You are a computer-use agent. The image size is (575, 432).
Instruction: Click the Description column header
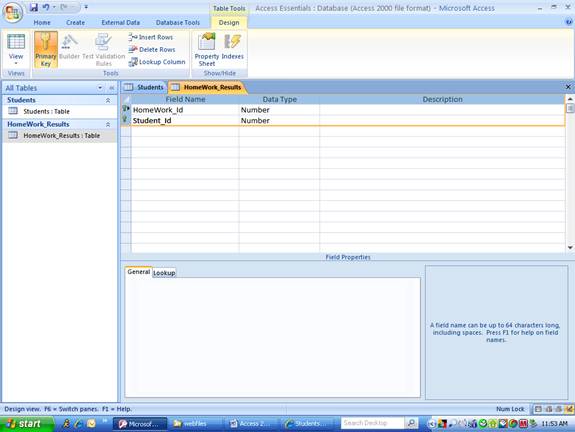[442, 99]
